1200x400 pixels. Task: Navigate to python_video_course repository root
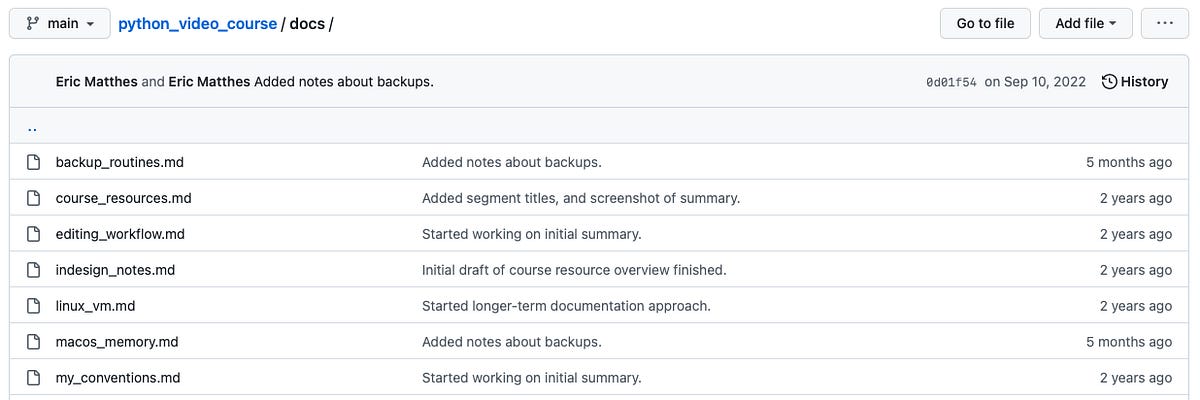(197, 23)
